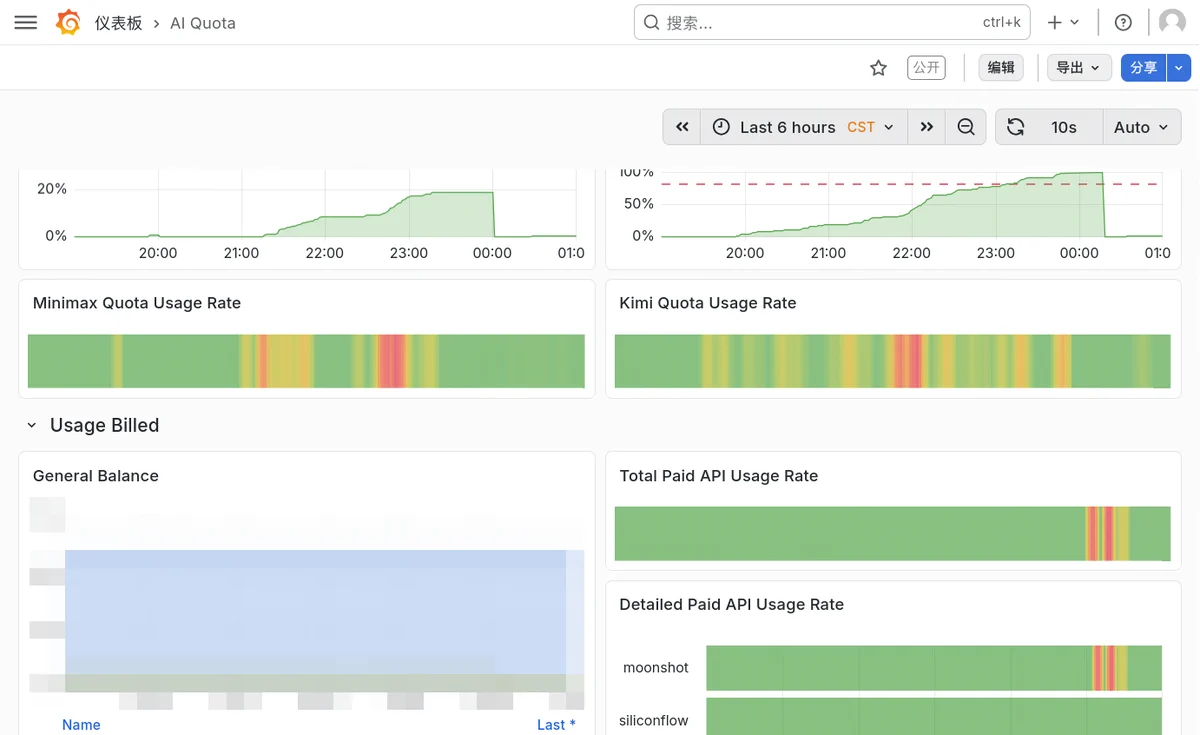Click the siliconflow row label

pos(654,720)
